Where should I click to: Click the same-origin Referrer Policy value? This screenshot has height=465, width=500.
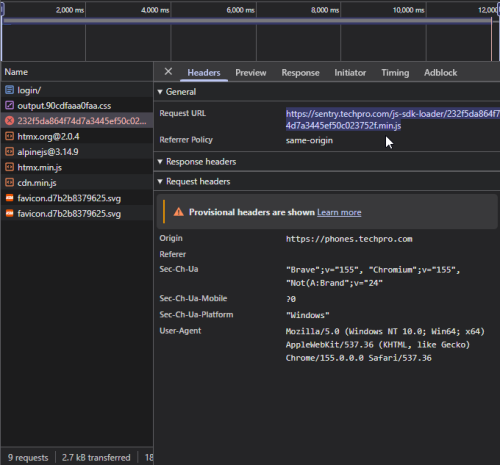(x=309, y=140)
